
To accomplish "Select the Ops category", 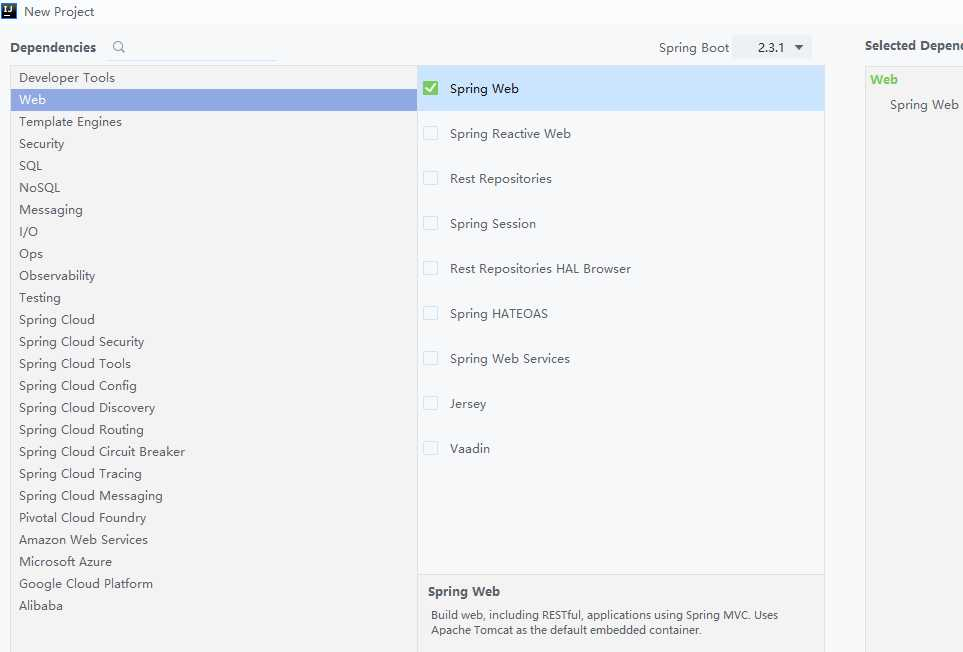I will pyautogui.click(x=214, y=254).
